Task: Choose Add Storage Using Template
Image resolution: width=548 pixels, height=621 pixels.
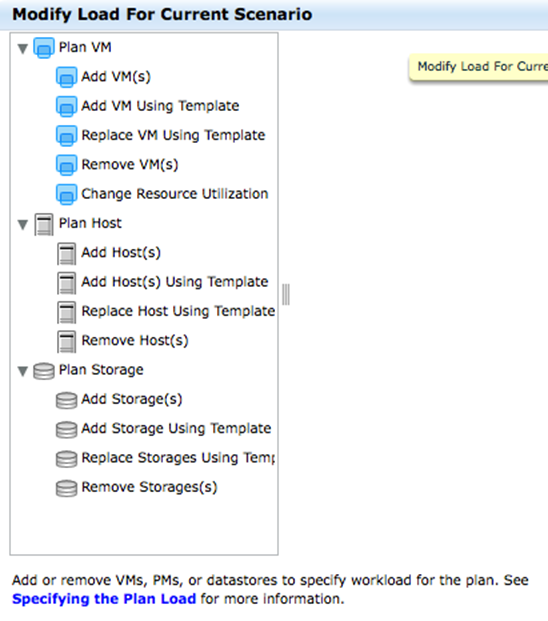Action: coord(176,429)
